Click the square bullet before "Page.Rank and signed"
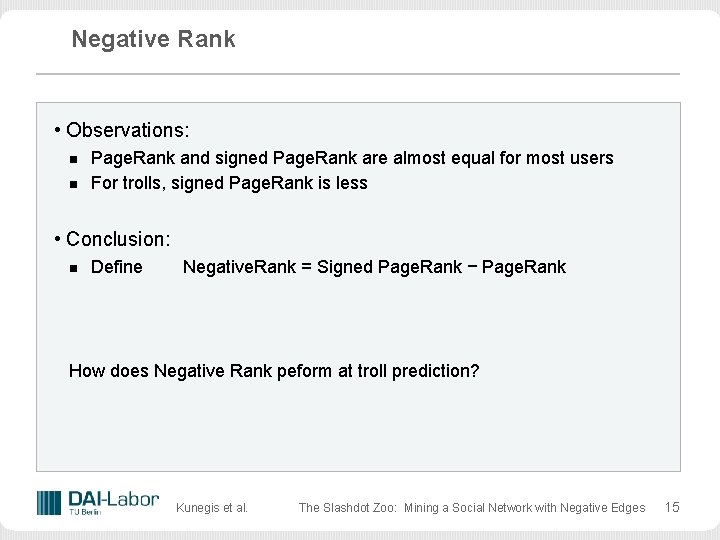This screenshot has width=720, height=540. pyautogui.click(x=73, y=159)
